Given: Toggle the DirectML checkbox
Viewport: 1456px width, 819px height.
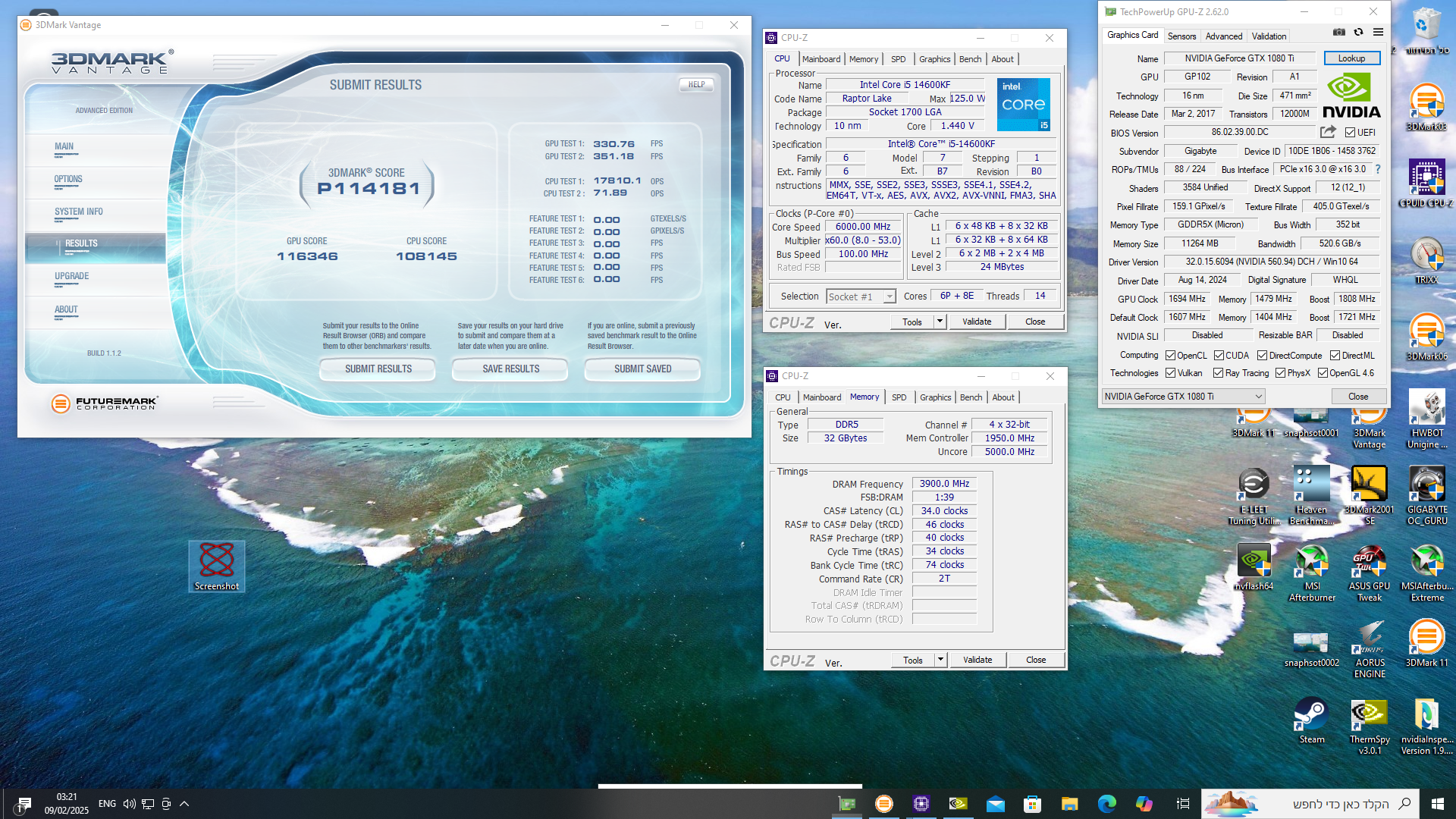Looking at the screenshot, I should coord(1335,355).
